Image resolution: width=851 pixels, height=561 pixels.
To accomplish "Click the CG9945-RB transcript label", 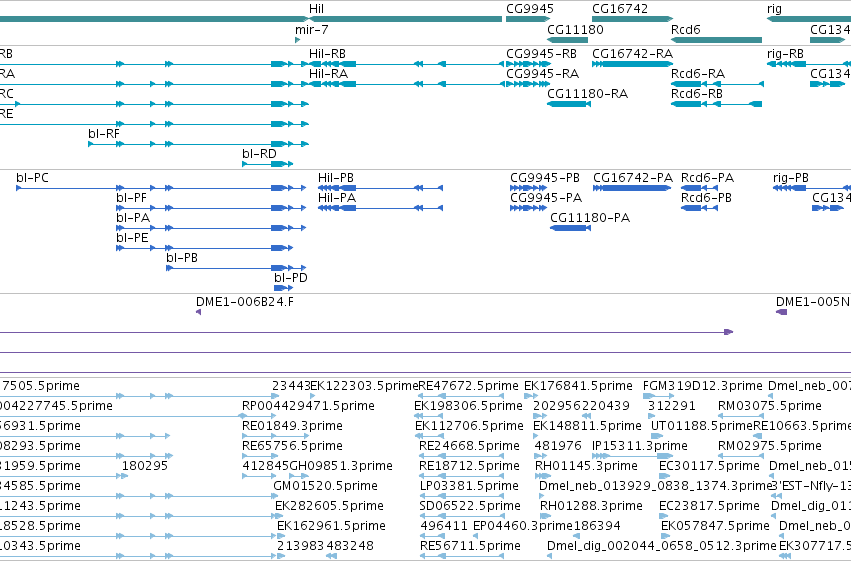I will tap(541, 54).
